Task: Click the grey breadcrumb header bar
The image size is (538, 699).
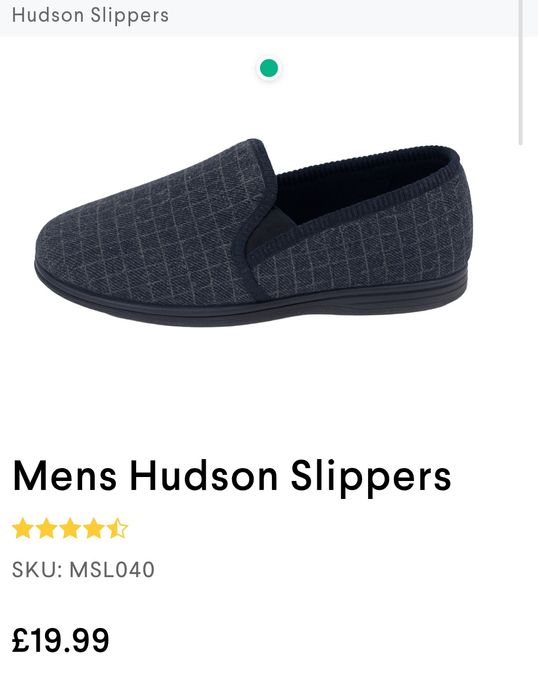Action: pos(259,18)
